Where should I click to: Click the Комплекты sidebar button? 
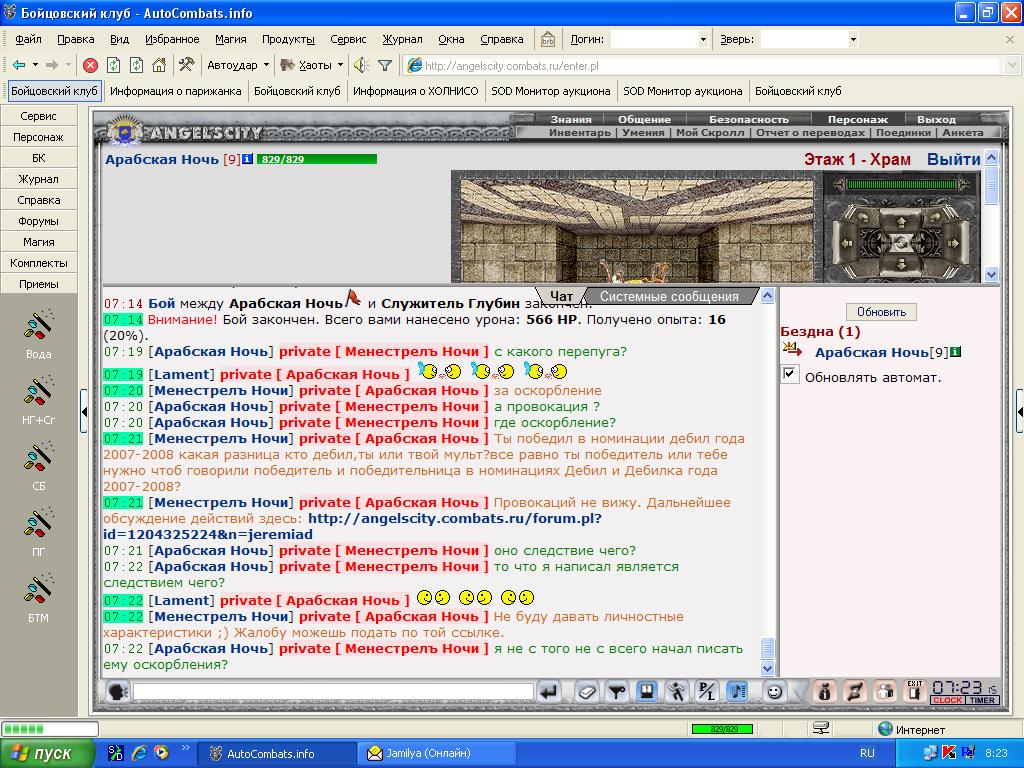[39, 263]
